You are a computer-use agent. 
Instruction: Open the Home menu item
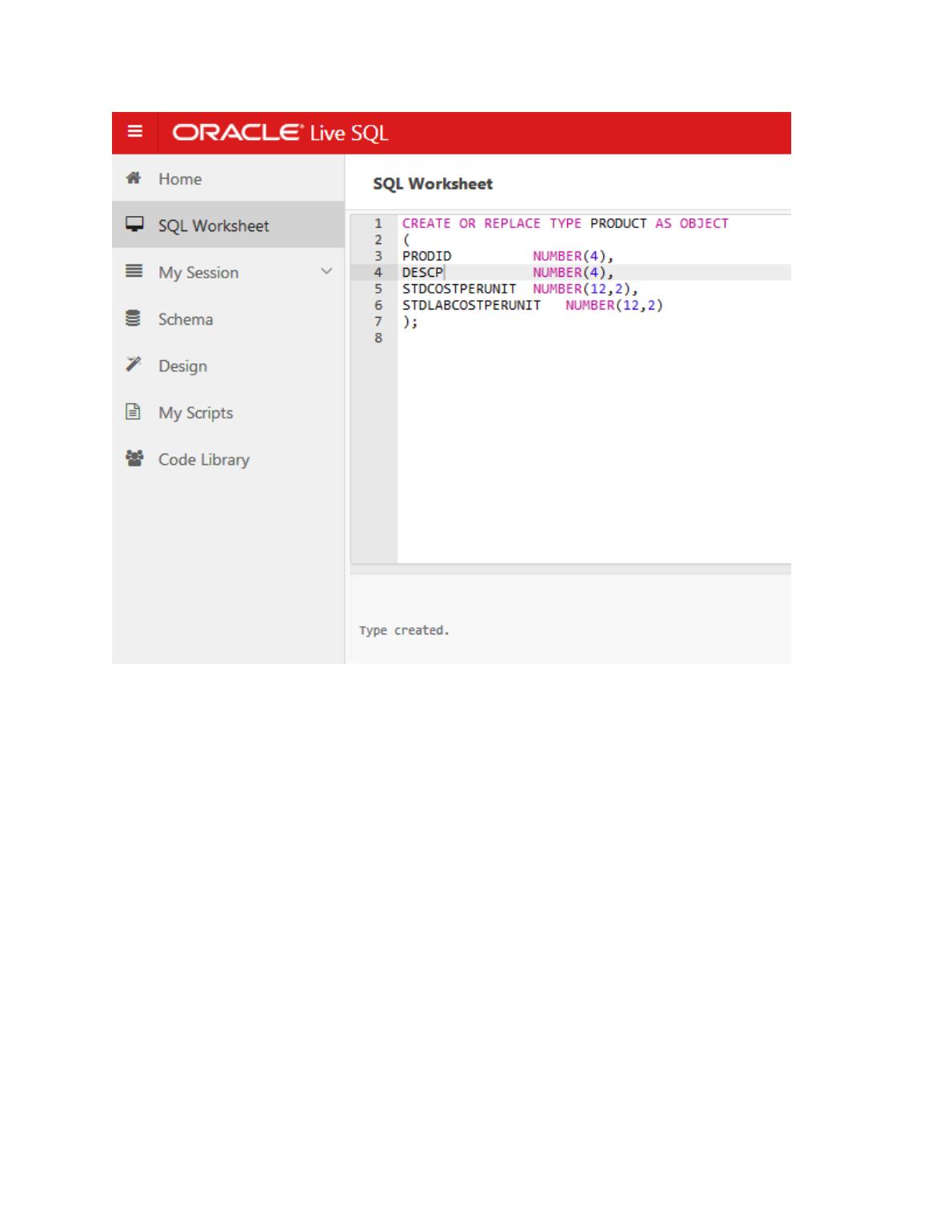click(180, 179)
